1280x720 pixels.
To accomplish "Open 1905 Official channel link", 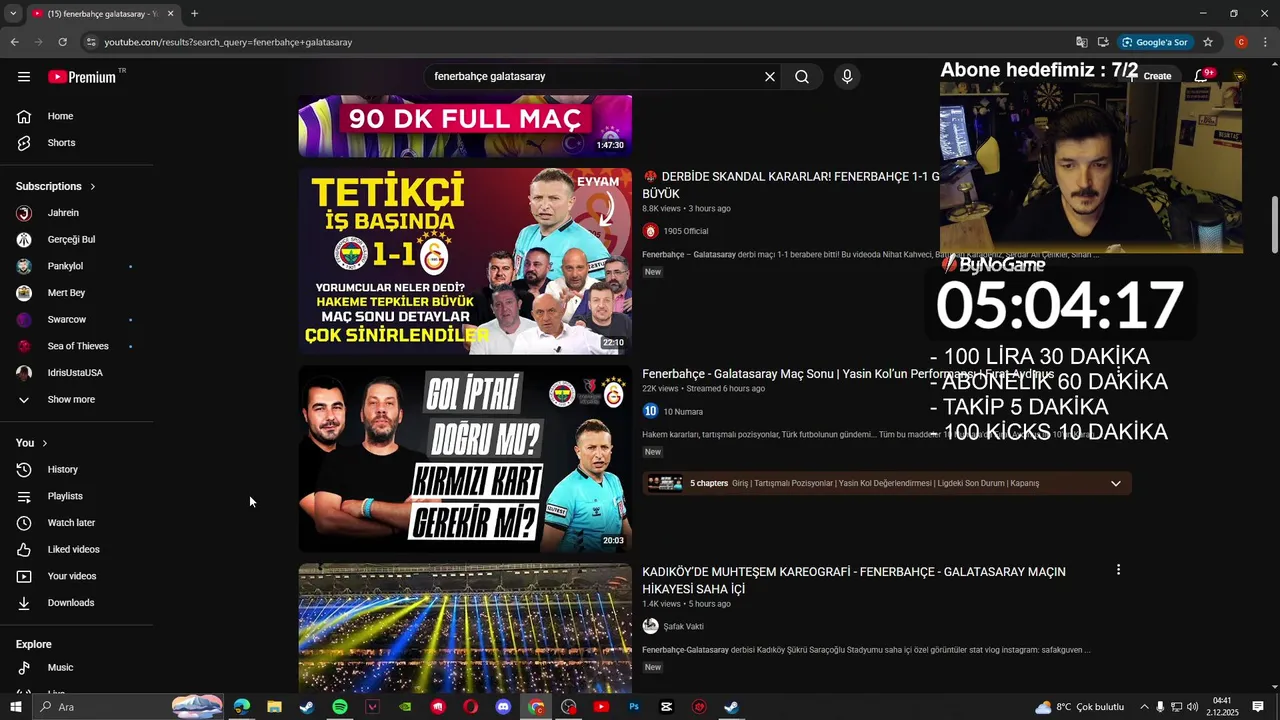I will [x=686, y=232].
